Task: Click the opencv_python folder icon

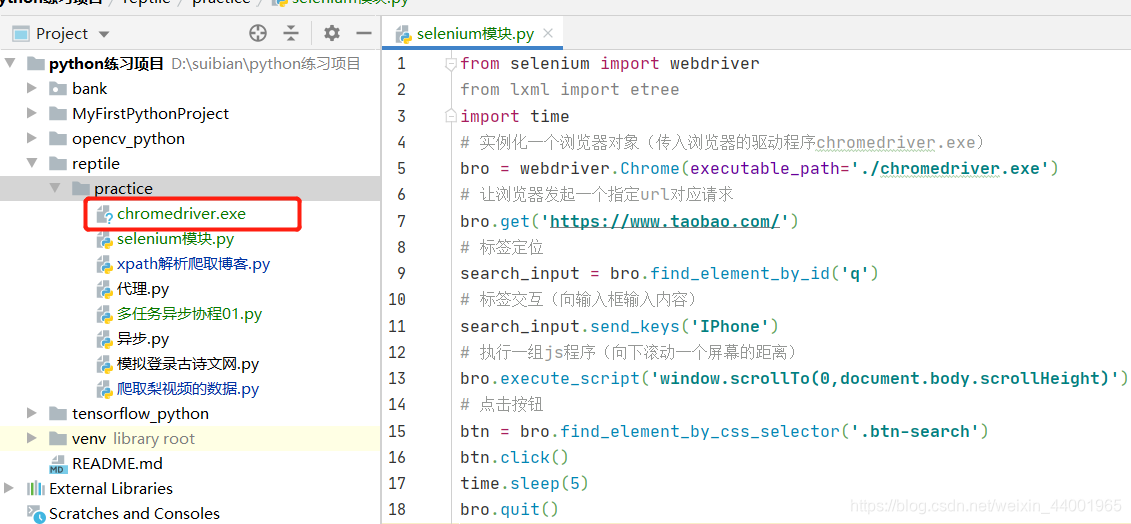Action: [x=58, y=139]
